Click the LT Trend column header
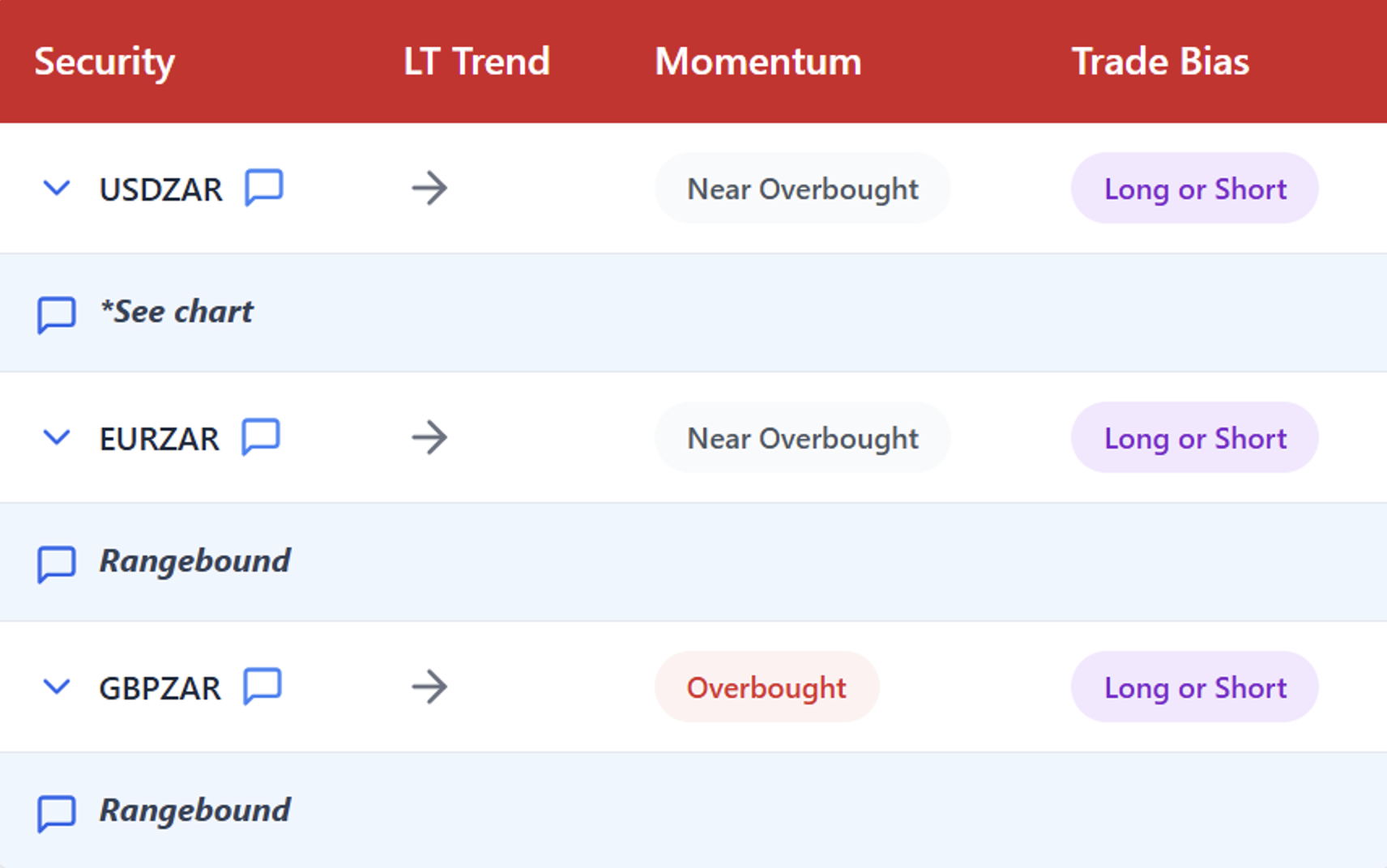This screenshot has width=1387, height=868. coord(476,62)
